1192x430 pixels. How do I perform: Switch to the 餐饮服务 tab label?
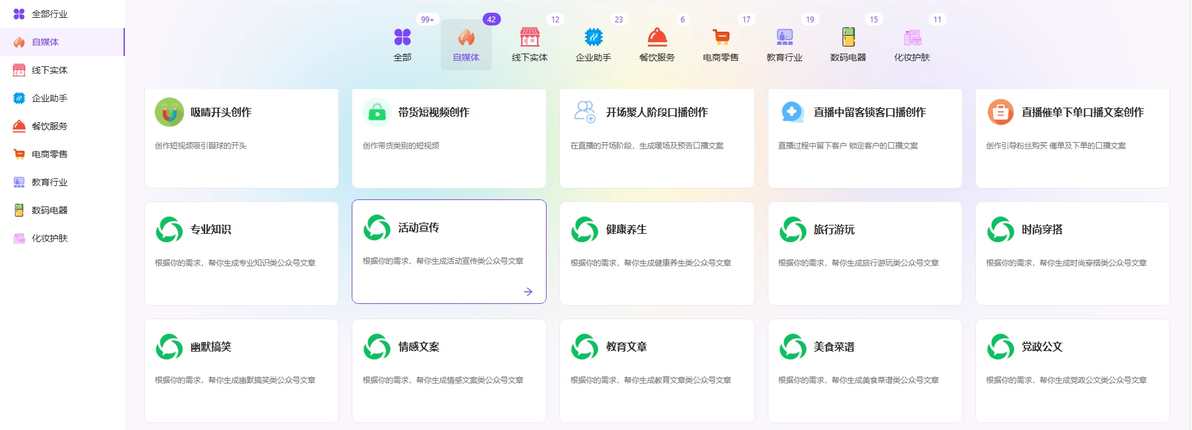657,58
